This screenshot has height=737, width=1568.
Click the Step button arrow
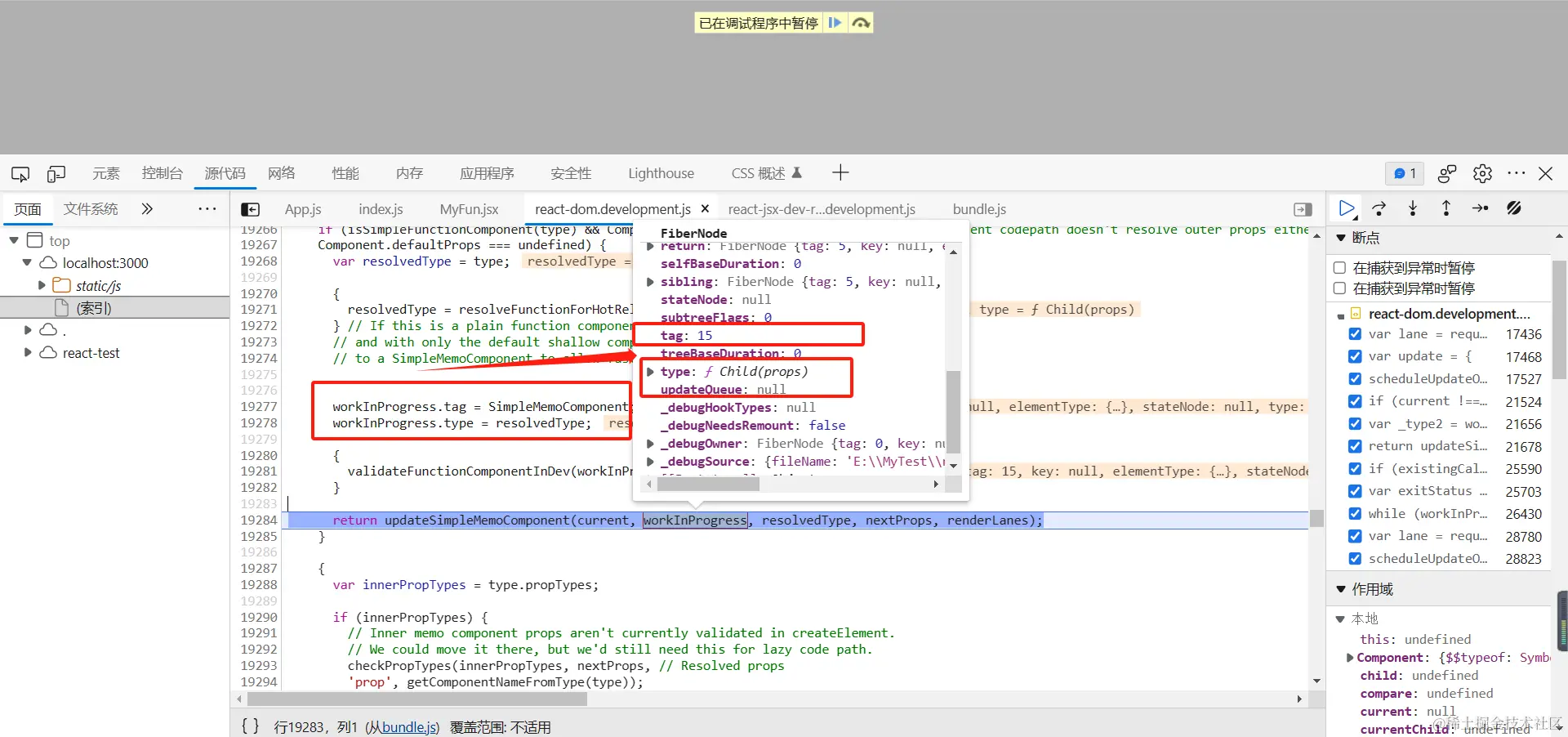(x=1480, y=208)
